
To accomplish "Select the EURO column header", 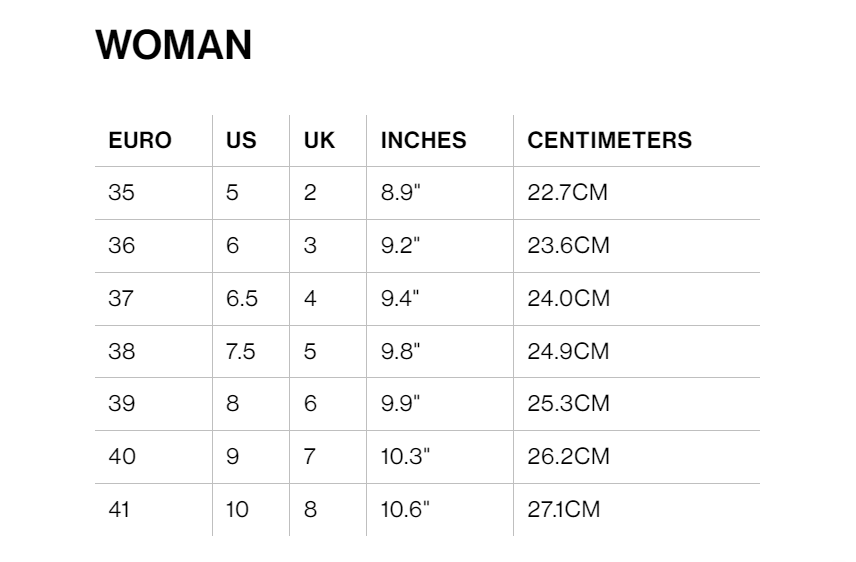I will coord(140,140).
